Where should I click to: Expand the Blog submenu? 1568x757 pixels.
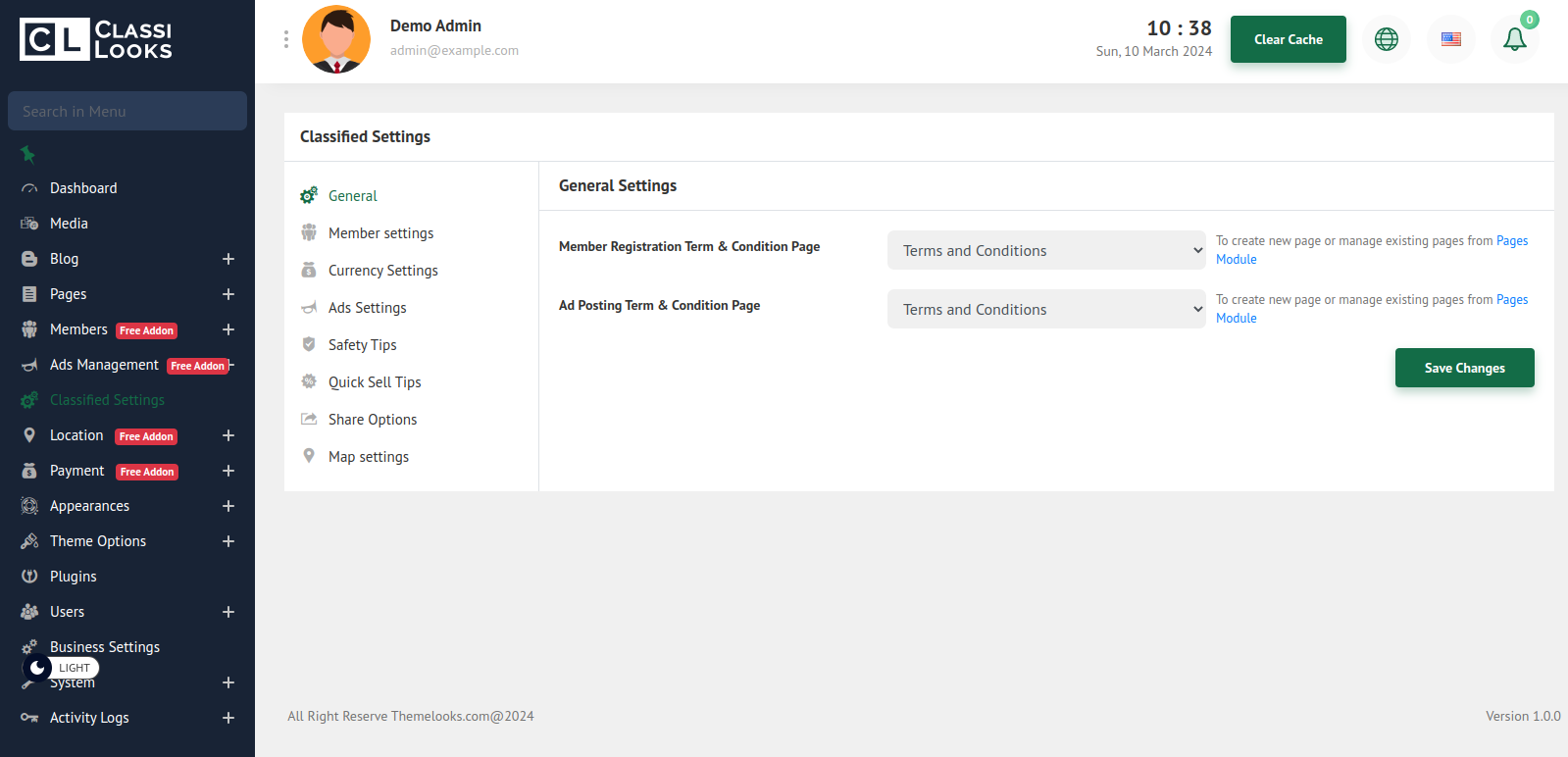(228, 259)
